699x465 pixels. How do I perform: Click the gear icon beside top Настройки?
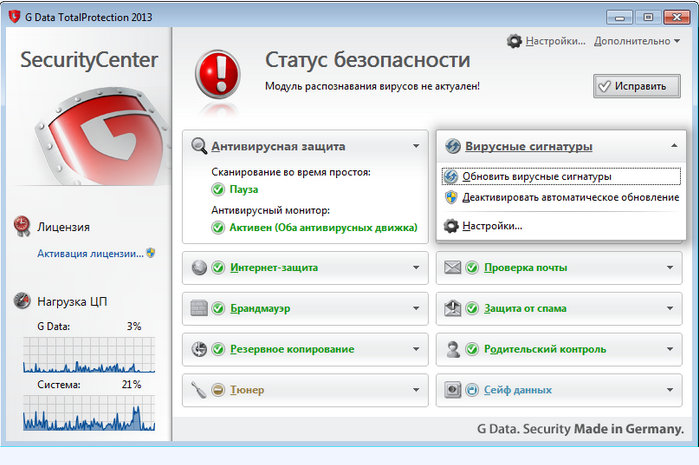coord(514,41)
